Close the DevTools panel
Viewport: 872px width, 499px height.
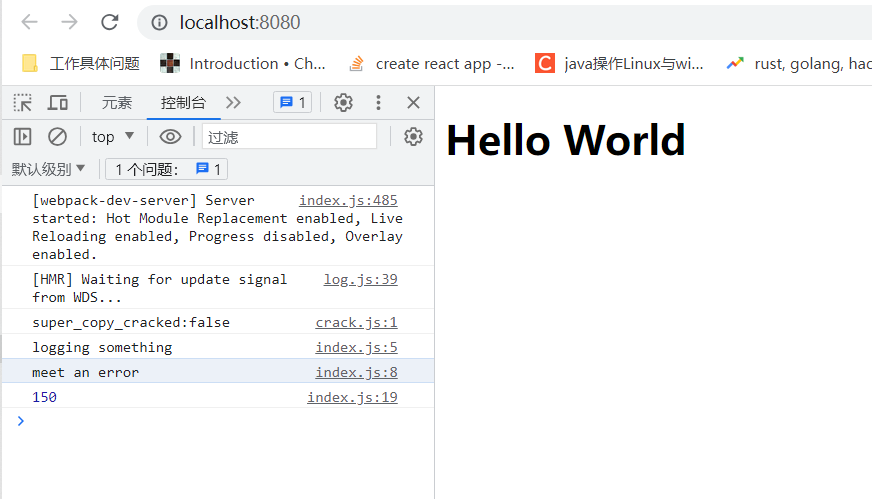(x=413, y=103)
